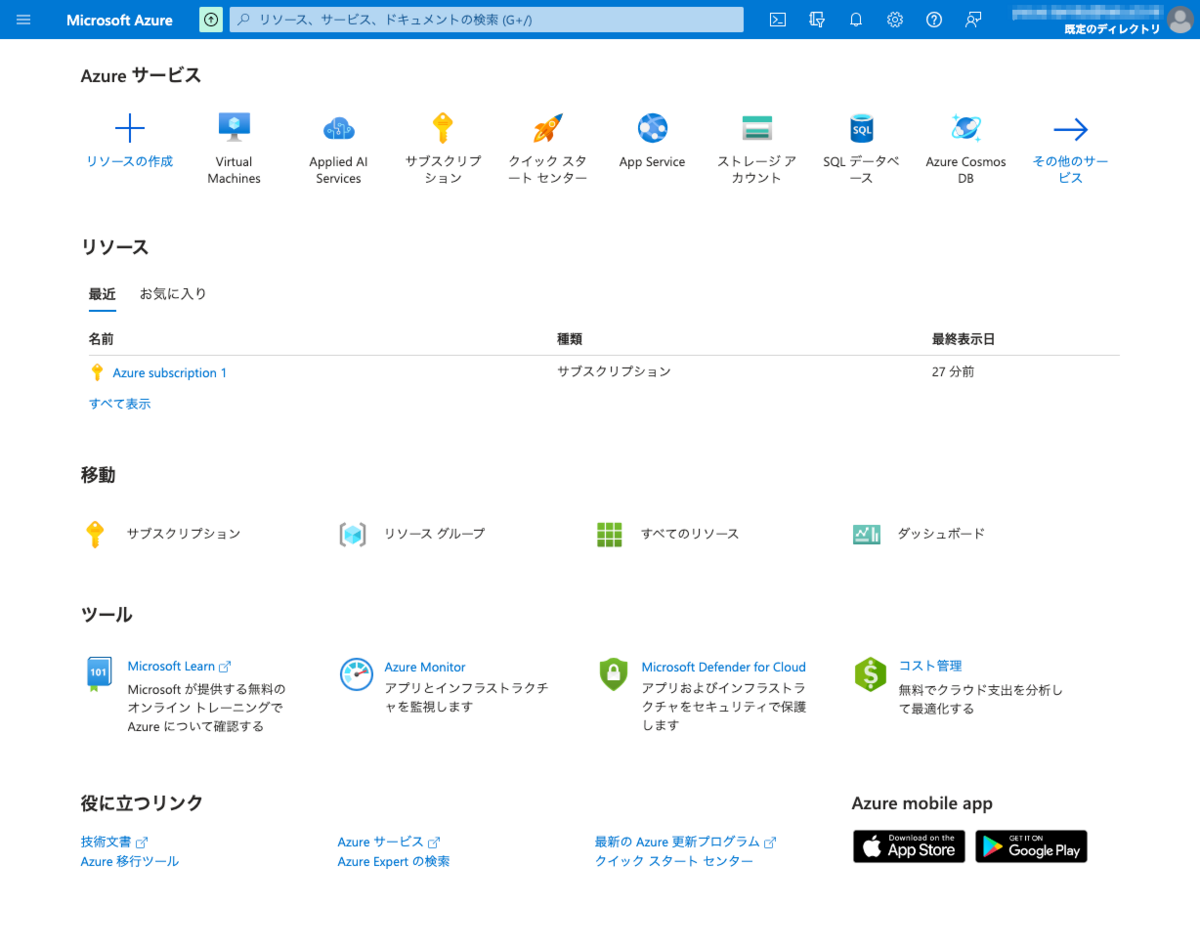Click the preview upgrade arrow icon beside search
The height and width of the screenshot is (951, 1200).
[x=211, y=19]
